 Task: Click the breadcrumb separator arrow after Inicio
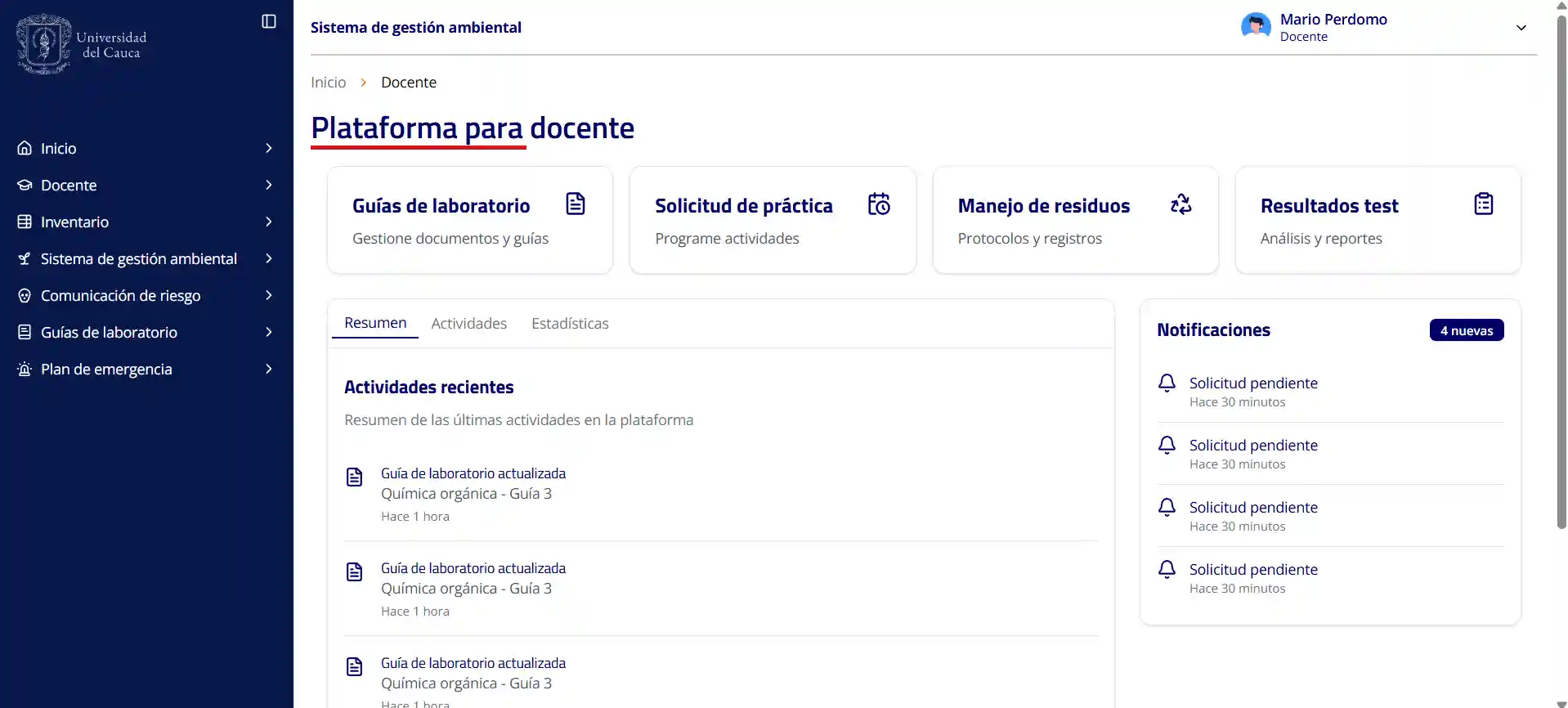[x=364, y=83]
